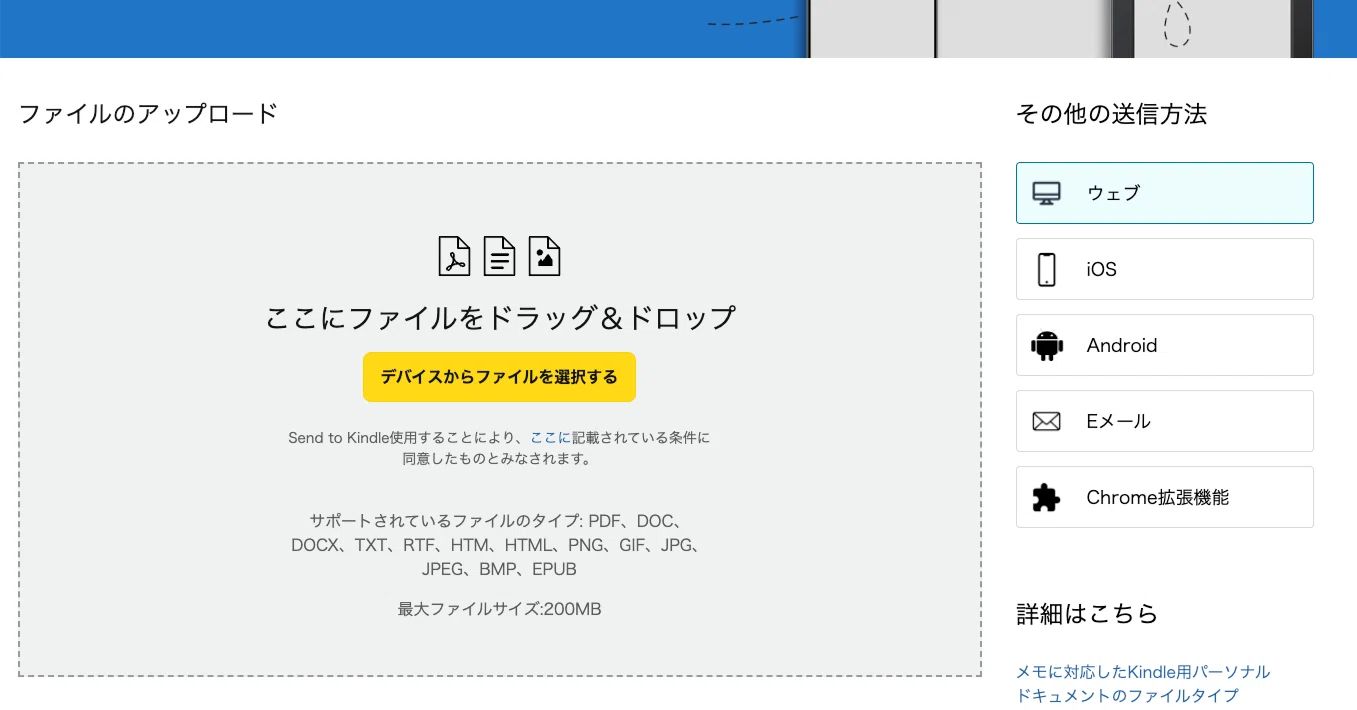Select the Chrome拡張機能 option

coord(1165,497)
